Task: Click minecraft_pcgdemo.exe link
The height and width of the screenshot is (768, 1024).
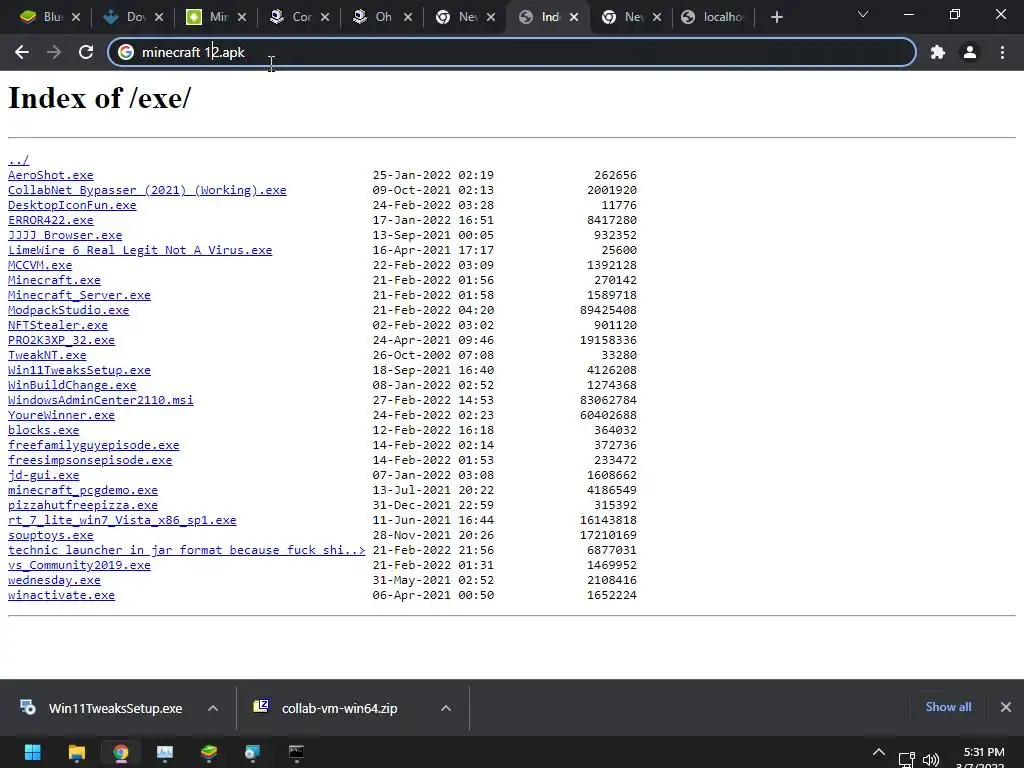Action: click(x=83, y=490)
